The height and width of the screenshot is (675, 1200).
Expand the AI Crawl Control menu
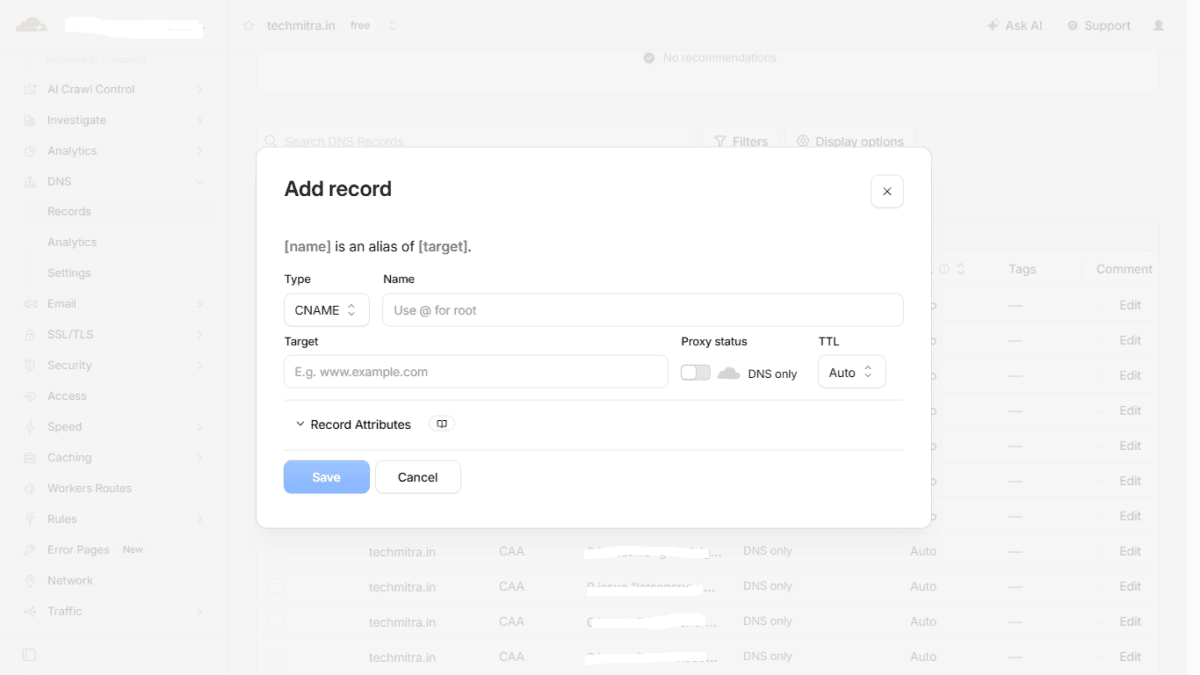tap(200, 90)
